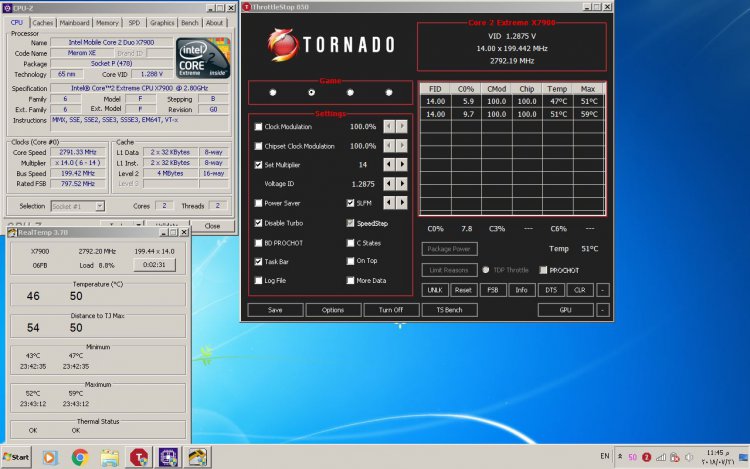This screenshot has height=469, width=750.
Task: Open the Graphics tab in CPU-Z
Action: point(162,22)
